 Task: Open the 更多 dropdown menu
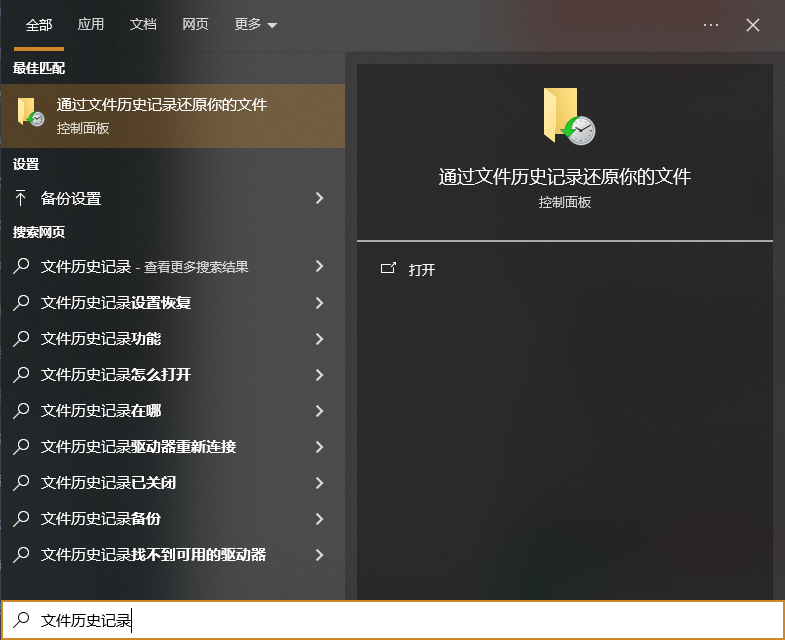[x=255, y=25]
